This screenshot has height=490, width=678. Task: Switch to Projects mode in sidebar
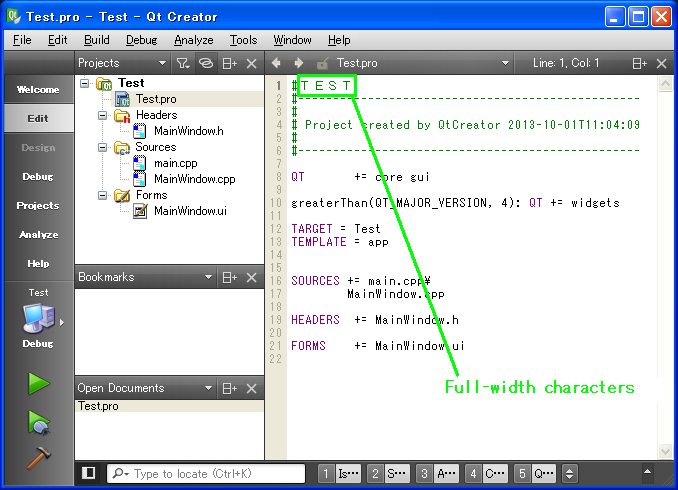click(x=37, y=205)
